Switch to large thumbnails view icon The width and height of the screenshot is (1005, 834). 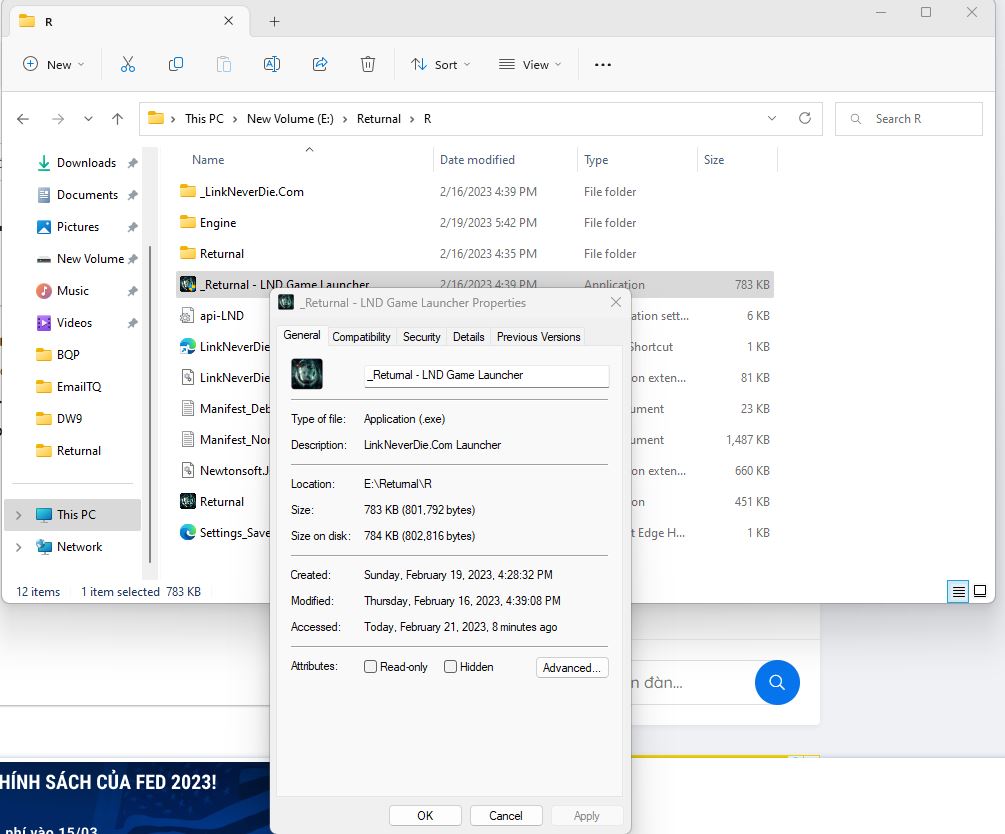point(980,591)
